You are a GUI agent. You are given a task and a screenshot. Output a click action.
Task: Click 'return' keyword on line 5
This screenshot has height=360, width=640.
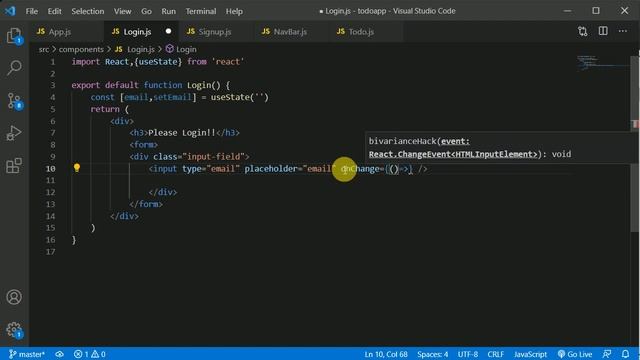pyautogui.click(x=105, y=109)
